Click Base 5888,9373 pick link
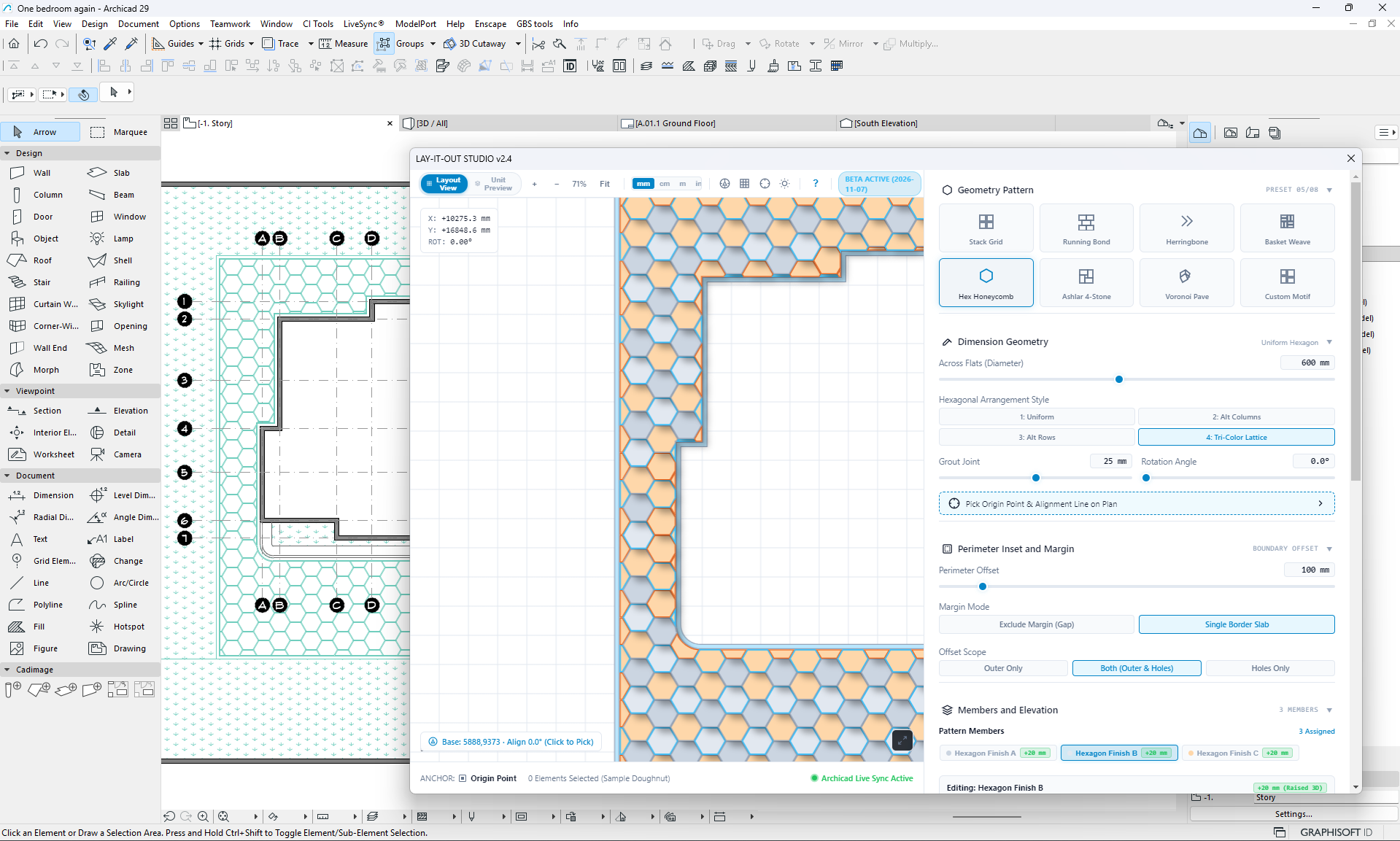 [511, 742]
